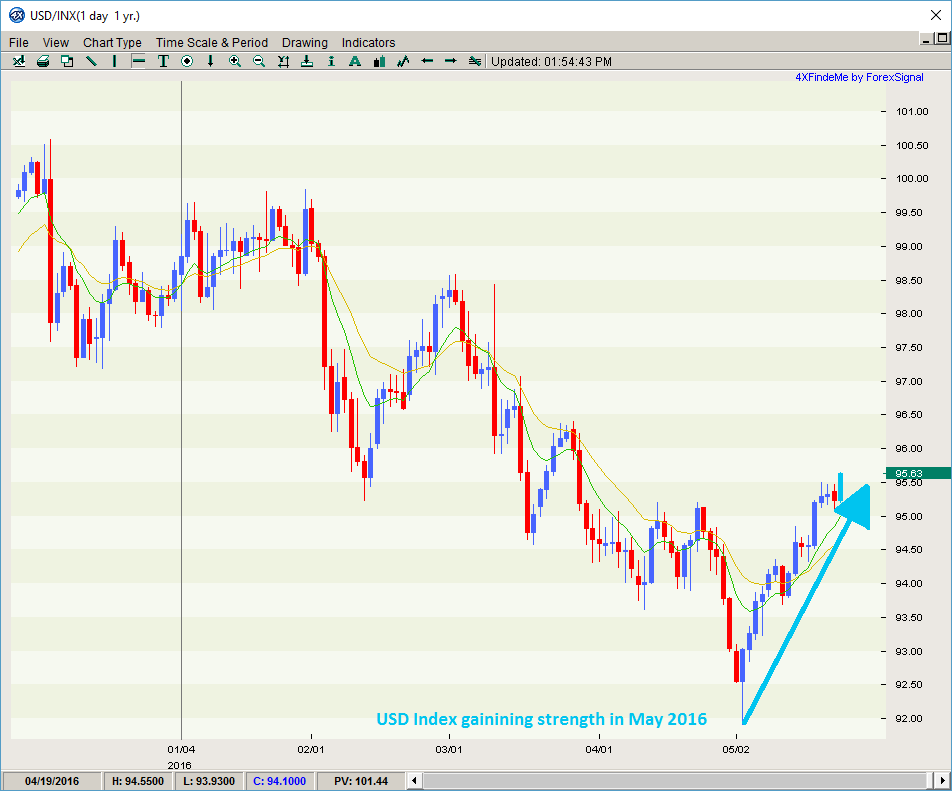The width and height of the screenshot is (952, 791).
Task: Click the bold 'A' font icon
Action: tap(355, 61)
